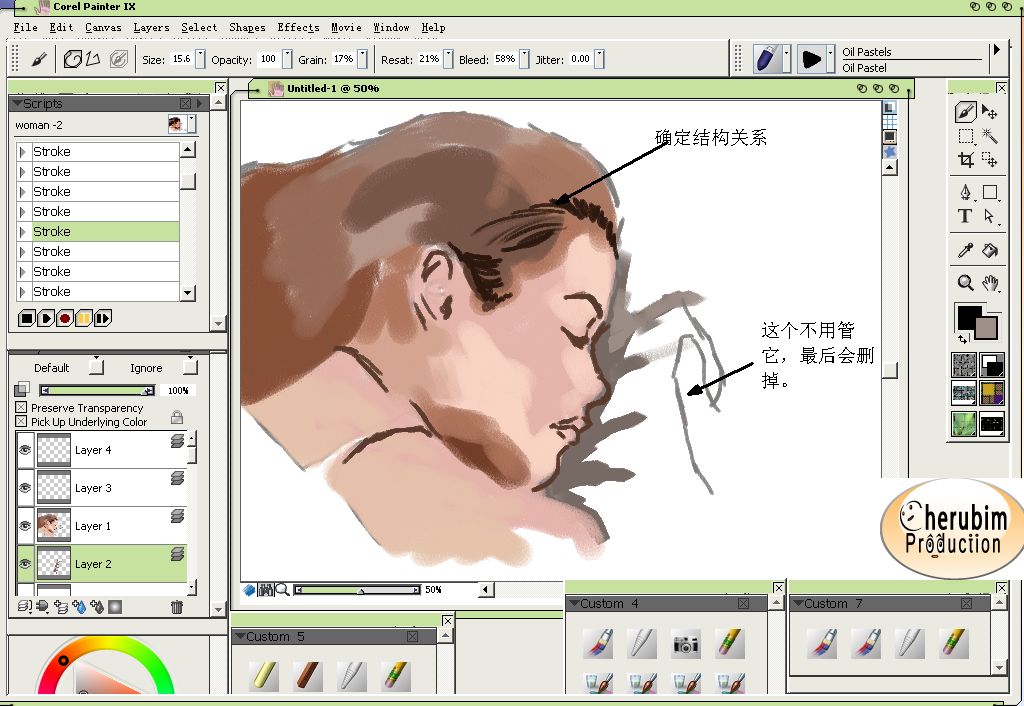Open the woman -2 script dropdown
1024x706 pixels.
click(x=191, y=124)
